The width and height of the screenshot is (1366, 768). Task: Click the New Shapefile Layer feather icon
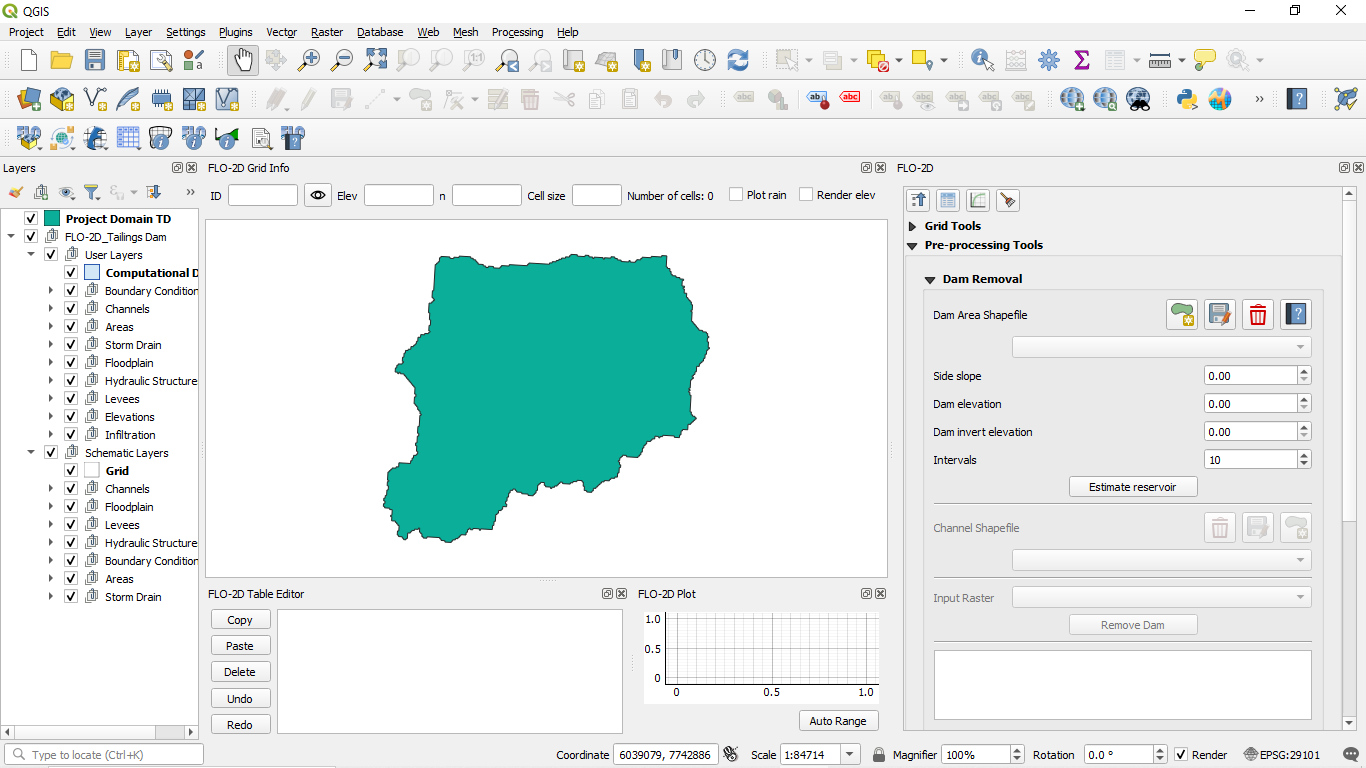[128, 99]
